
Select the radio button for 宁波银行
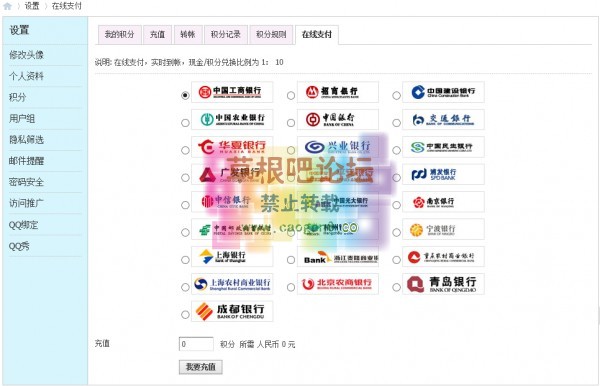pos(396,232)
